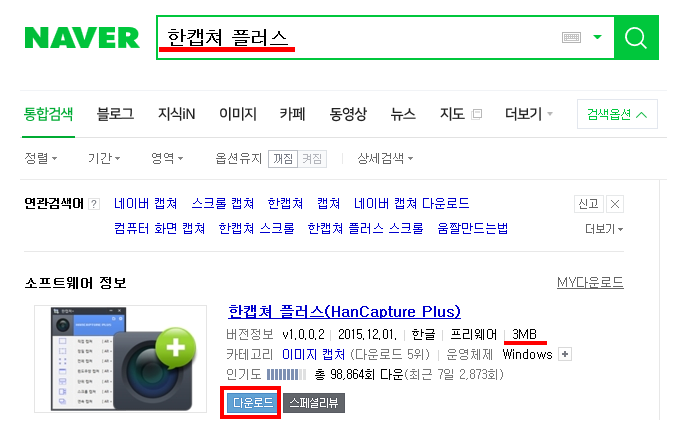Close the related searches with X icon

(x=615, y=204)
